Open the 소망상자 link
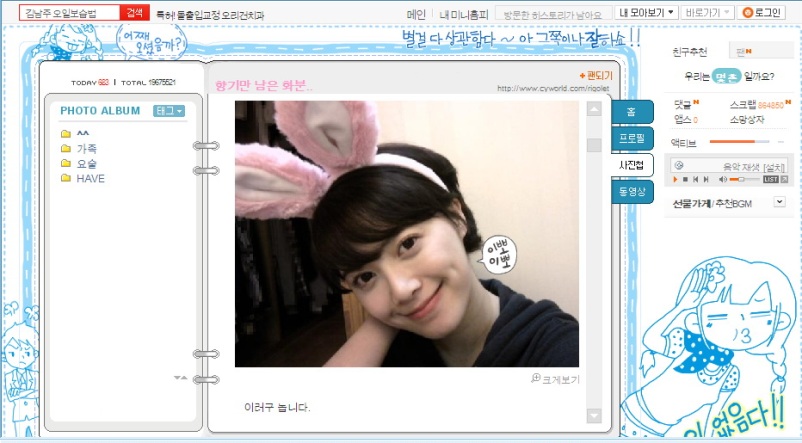802x443 pixels. pos(747,119)
